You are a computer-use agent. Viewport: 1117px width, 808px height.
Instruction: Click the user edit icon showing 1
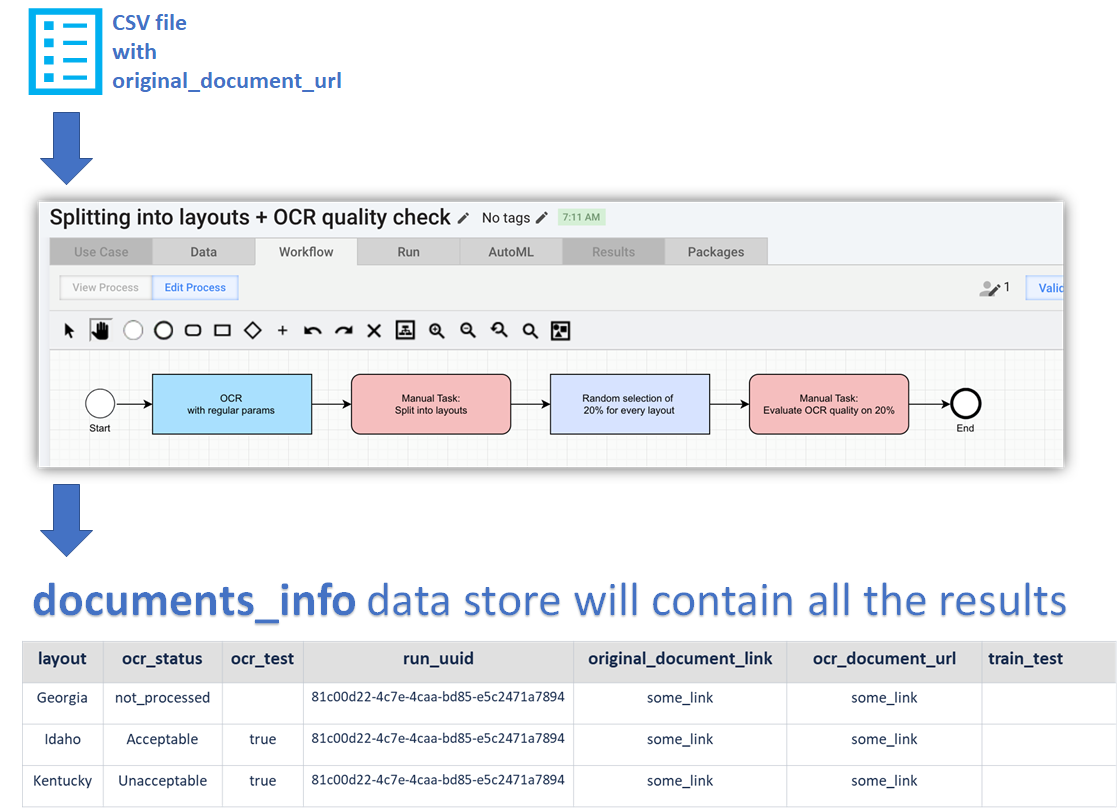click(x=994, y=288)
